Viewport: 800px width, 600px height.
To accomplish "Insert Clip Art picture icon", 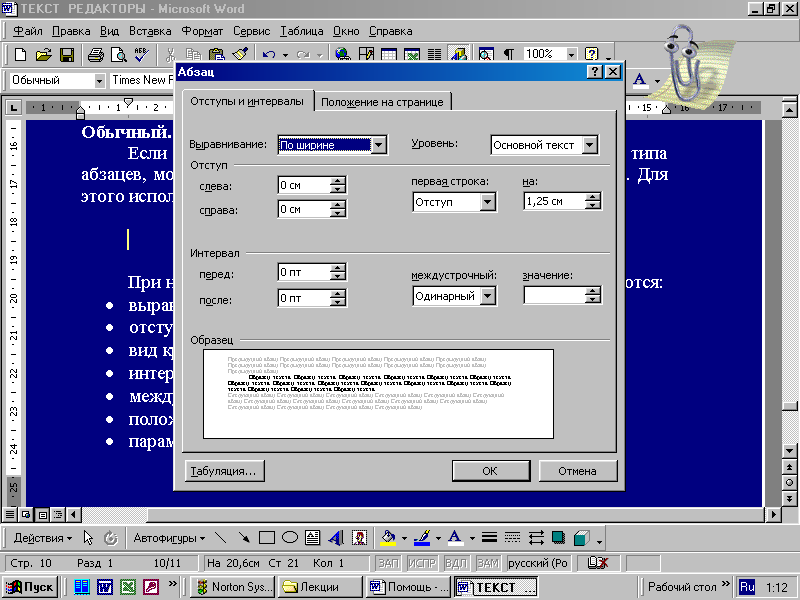I will [x=359, y=538].
